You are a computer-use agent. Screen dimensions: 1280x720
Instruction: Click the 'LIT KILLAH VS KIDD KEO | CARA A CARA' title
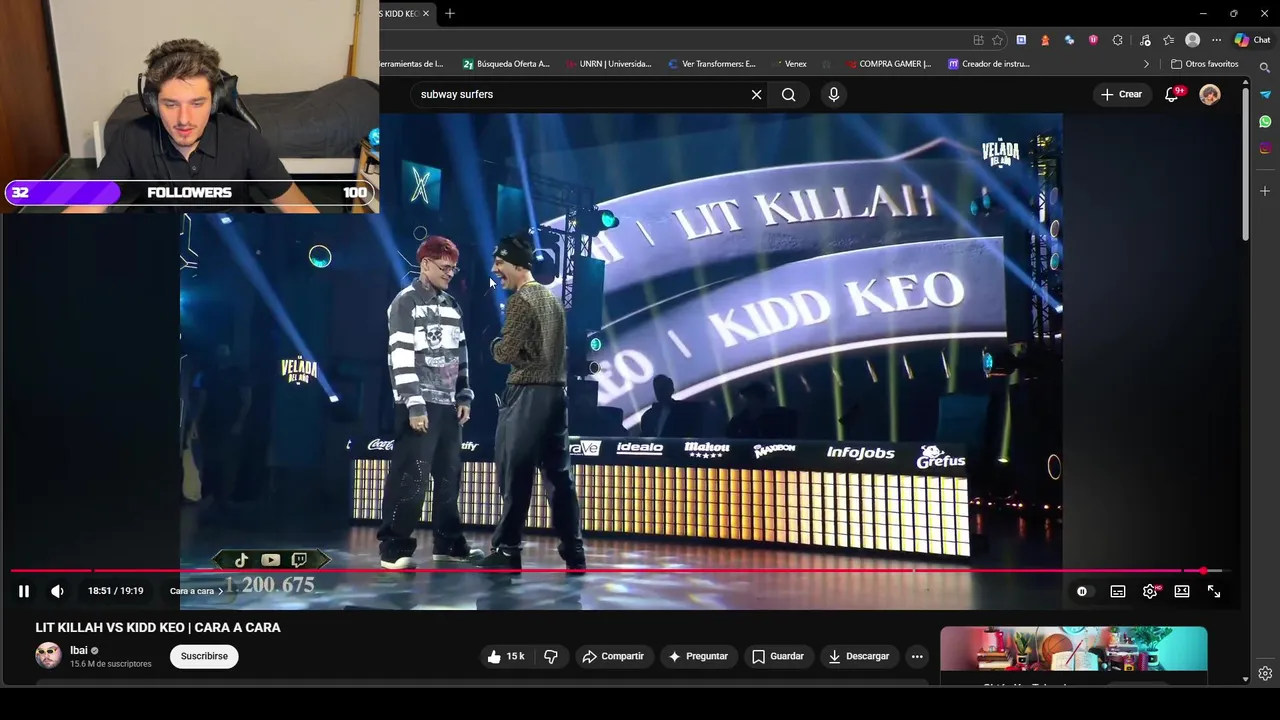point(158,628)
